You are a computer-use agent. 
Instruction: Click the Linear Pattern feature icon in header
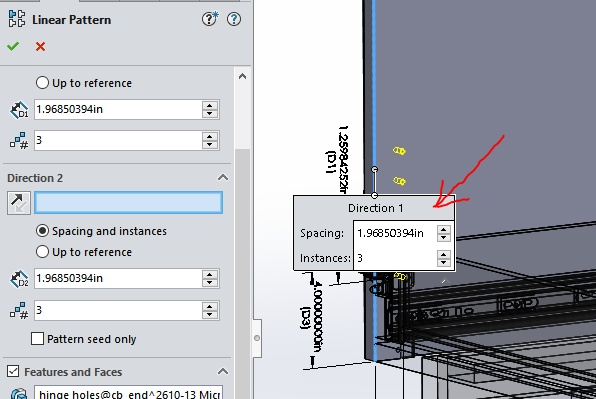[x=17, y=19]
